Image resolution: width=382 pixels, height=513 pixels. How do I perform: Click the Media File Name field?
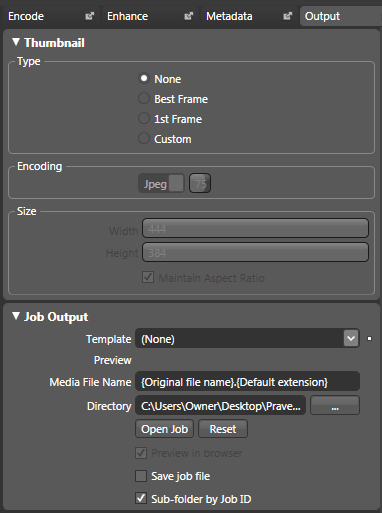coord(247,382)
